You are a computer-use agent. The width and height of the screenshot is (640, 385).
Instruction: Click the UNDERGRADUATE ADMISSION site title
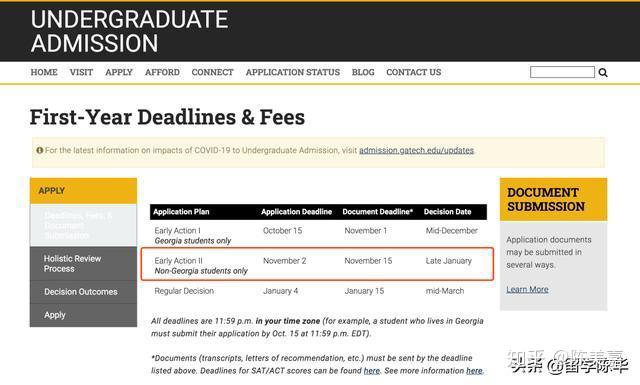tap(129, 31)
